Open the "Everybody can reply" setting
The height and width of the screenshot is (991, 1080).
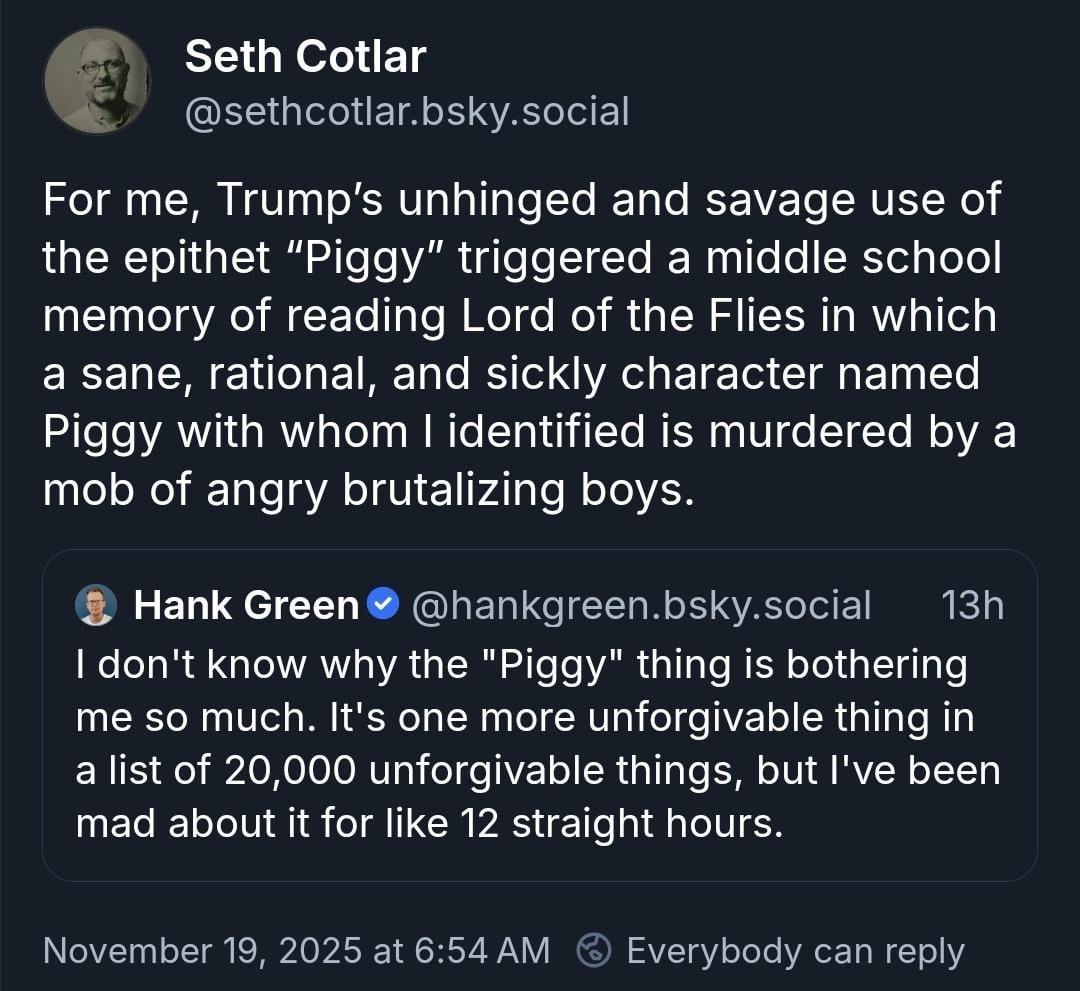point(795,950)
